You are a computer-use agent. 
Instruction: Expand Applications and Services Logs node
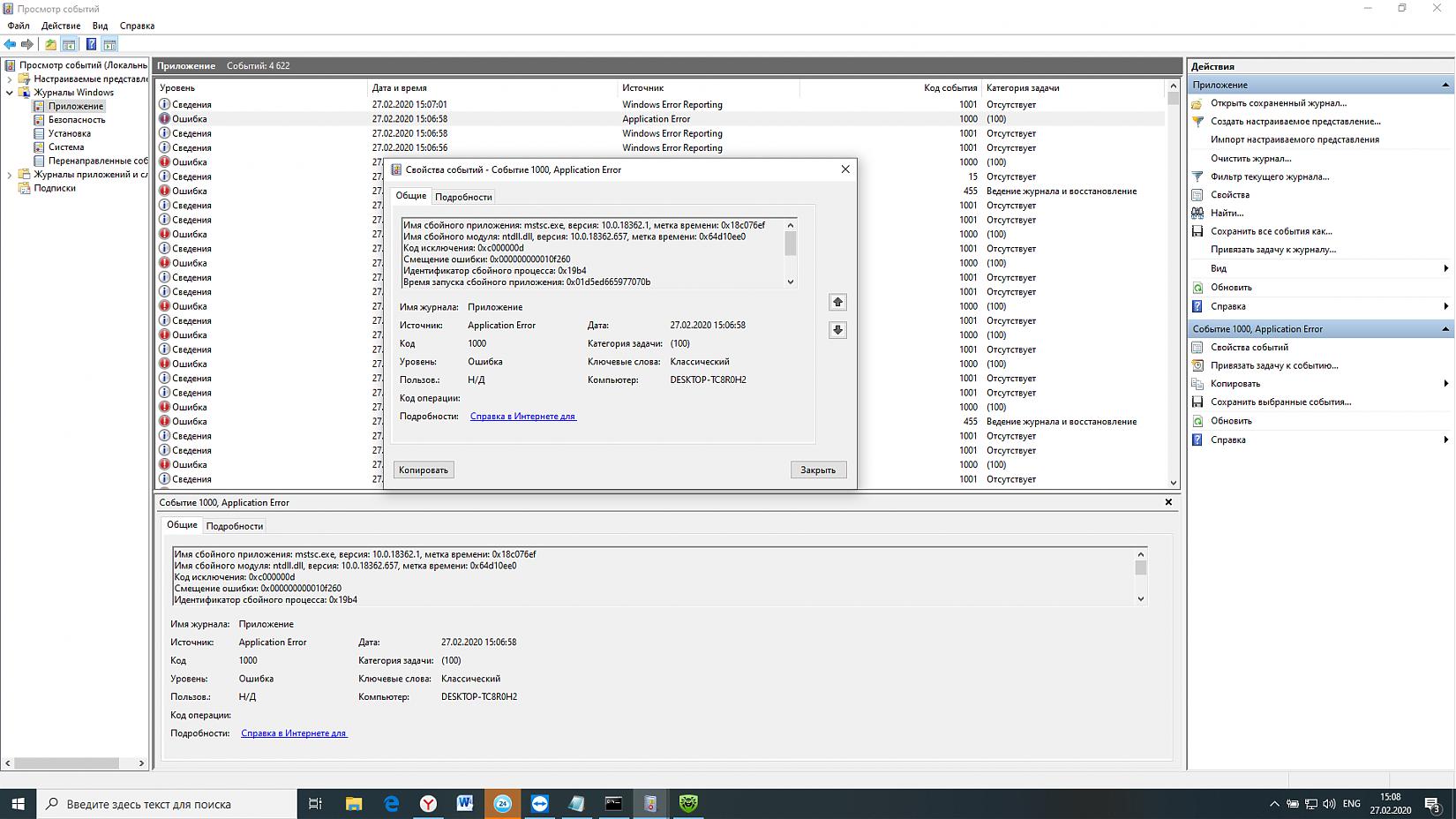10,175
